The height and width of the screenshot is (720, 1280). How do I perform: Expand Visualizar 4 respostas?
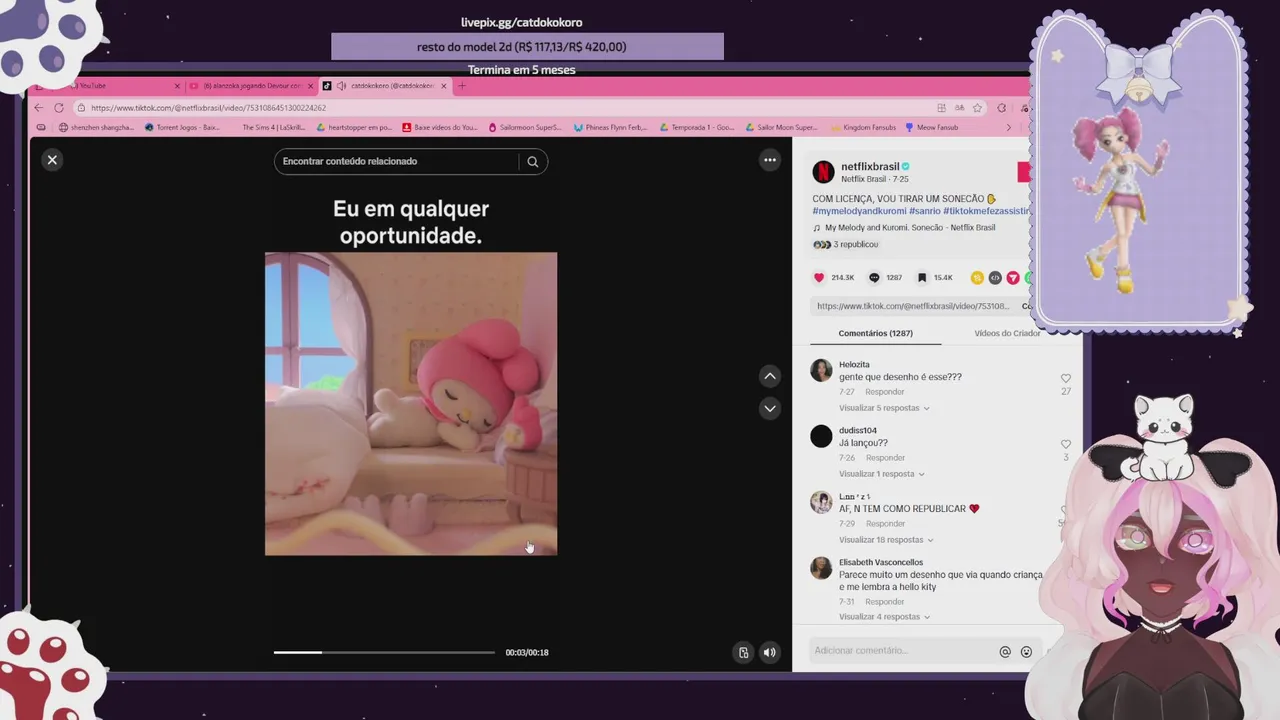tap(884, 617)
